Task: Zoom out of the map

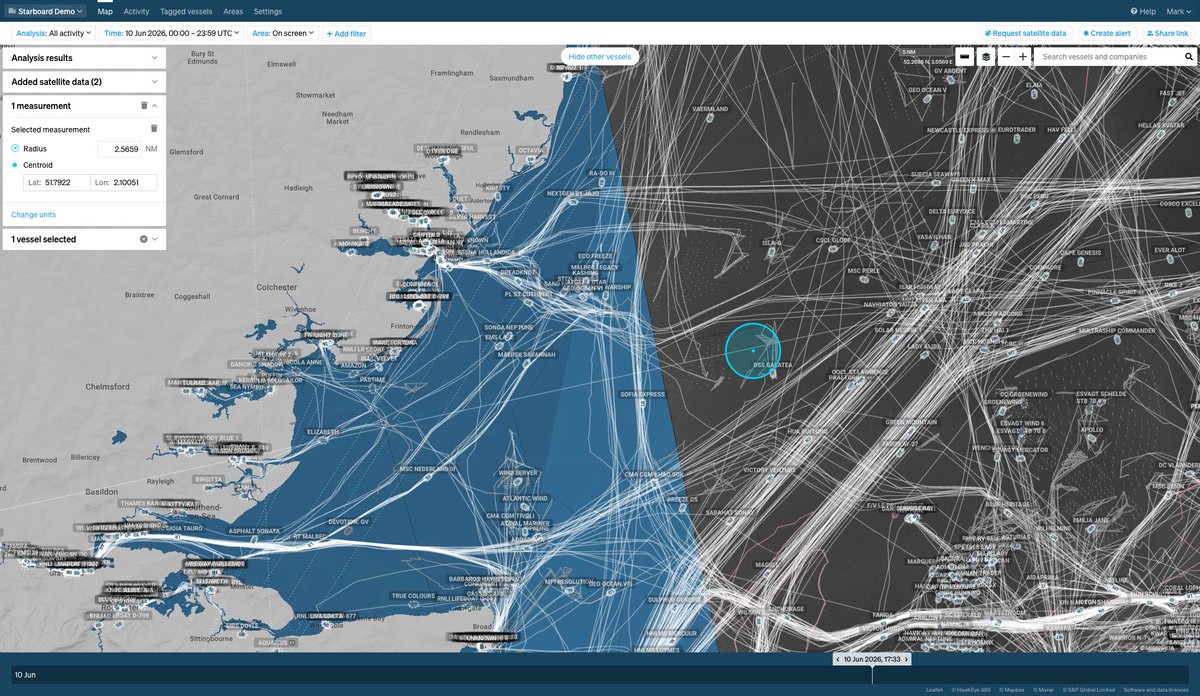Action: 1006,57
